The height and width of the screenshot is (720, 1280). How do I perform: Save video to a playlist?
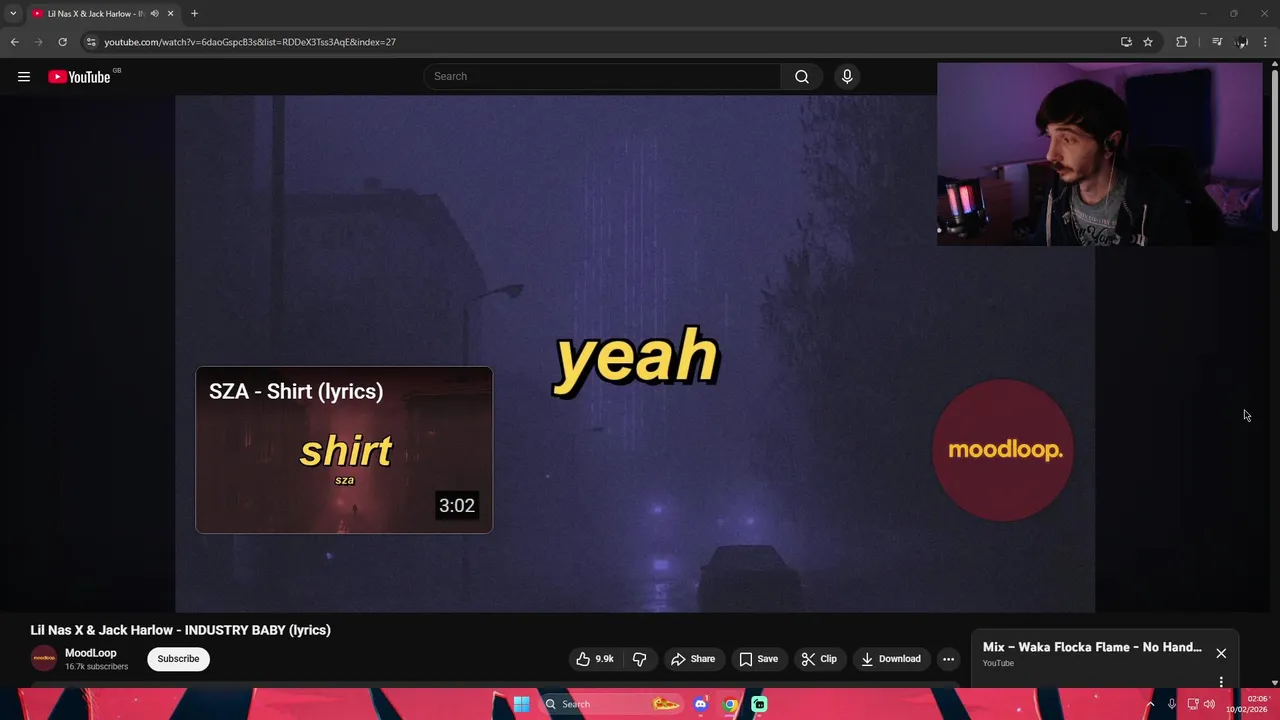pyautogui.click(x=758, y=659)
